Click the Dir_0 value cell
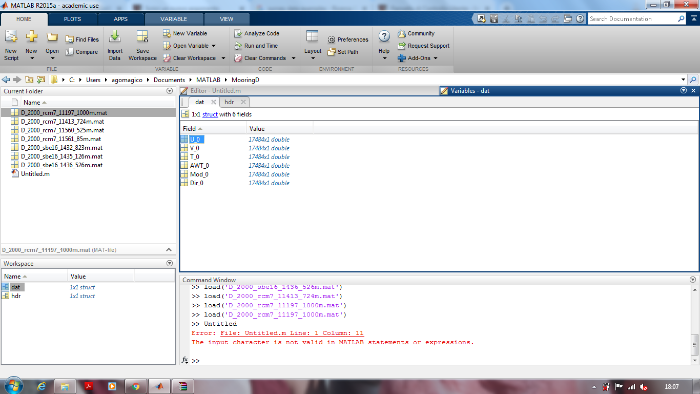 pyautogui.click(x=269, y=183)
